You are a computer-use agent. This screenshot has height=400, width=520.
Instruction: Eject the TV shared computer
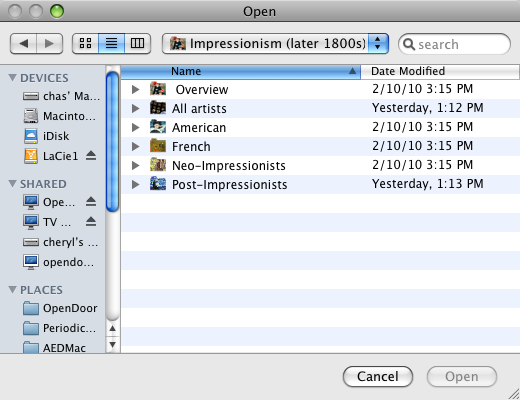91,222
